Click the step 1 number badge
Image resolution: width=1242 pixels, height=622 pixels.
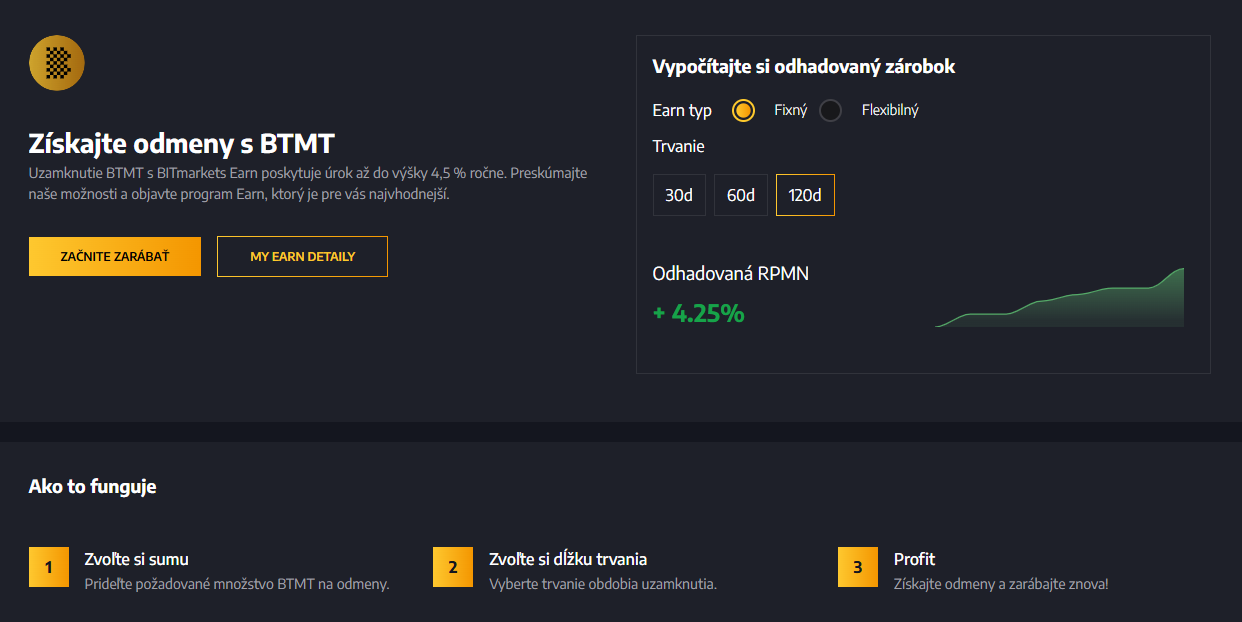point(49,567)
